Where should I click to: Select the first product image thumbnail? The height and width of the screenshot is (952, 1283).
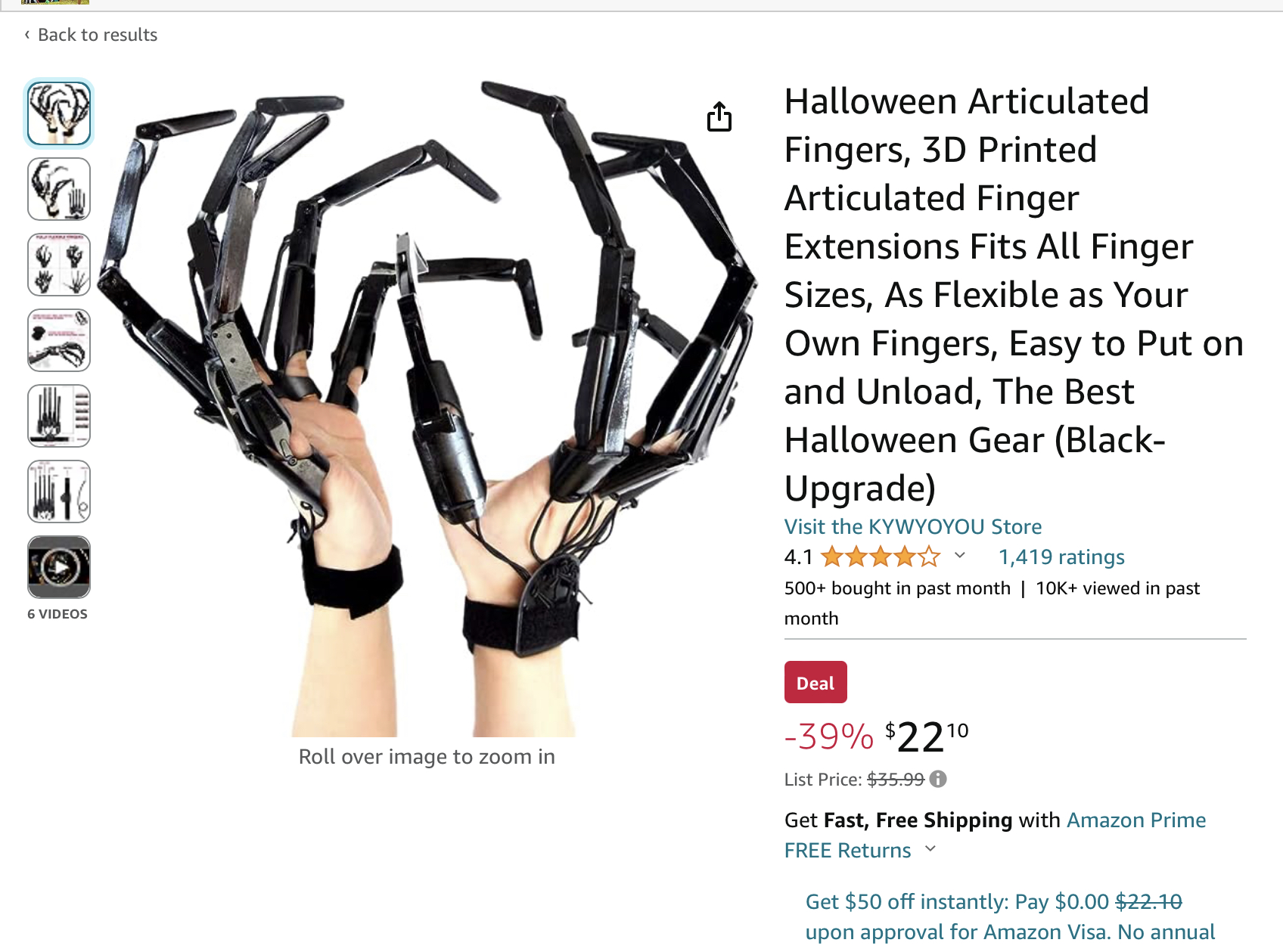pyautogui.click(x=59, y=113)
